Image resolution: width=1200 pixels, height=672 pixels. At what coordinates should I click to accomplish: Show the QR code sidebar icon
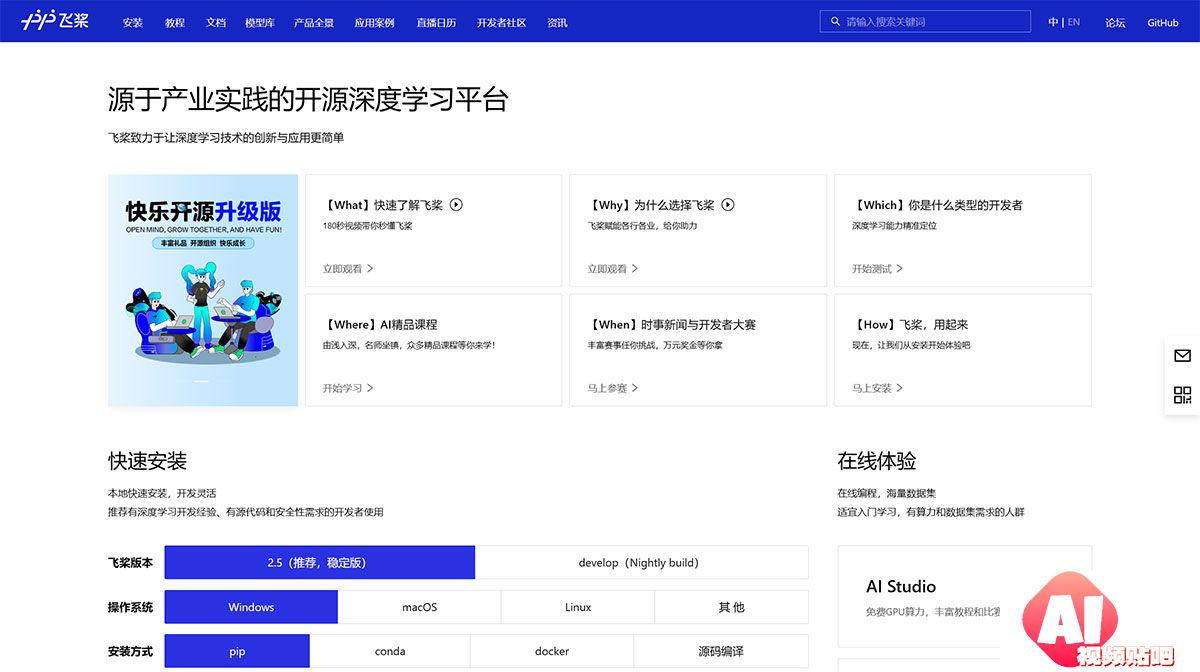coord(1182,395)
